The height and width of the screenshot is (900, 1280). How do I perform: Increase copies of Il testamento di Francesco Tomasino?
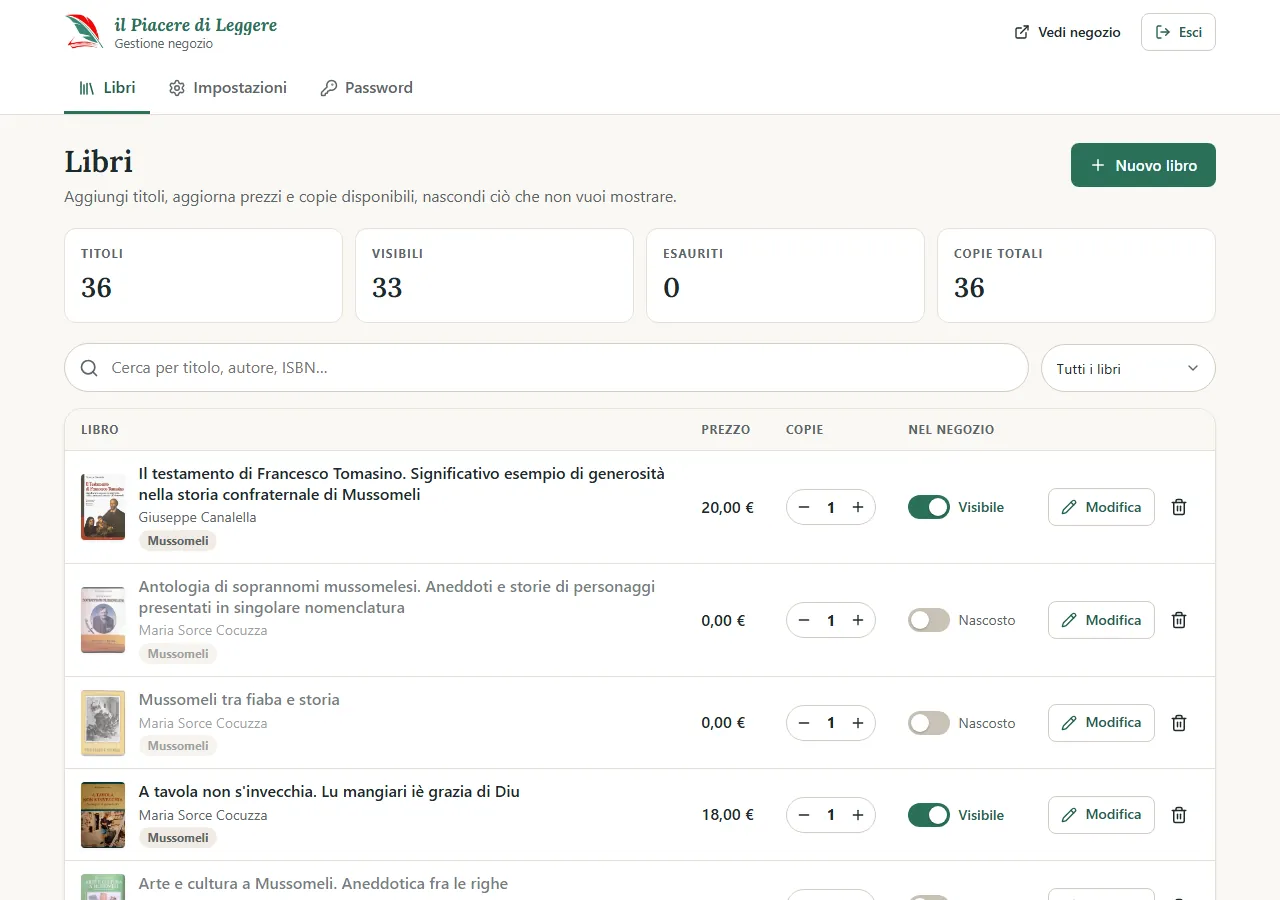(x=858, y=507)
